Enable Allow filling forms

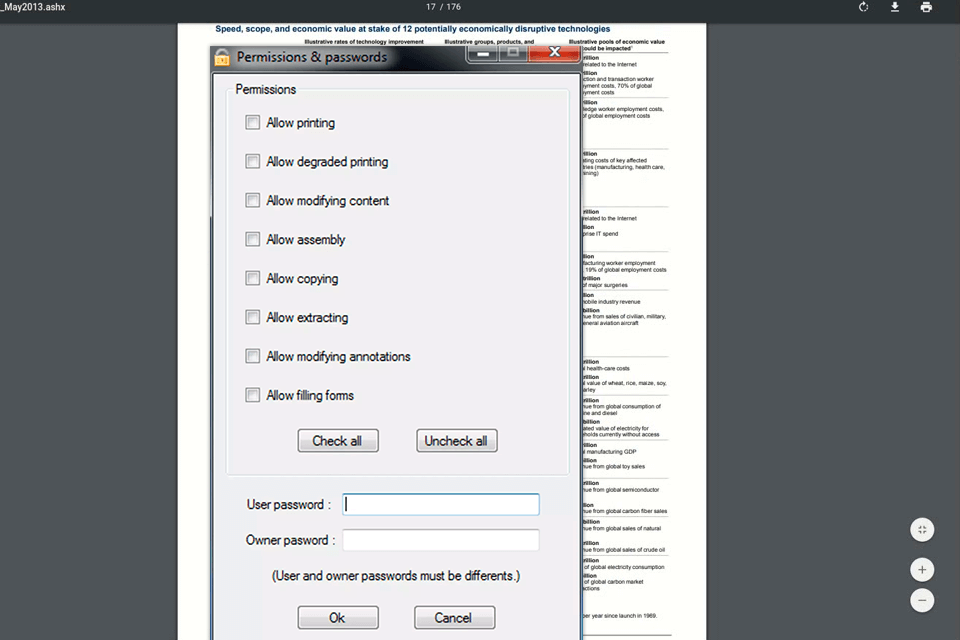252,395
